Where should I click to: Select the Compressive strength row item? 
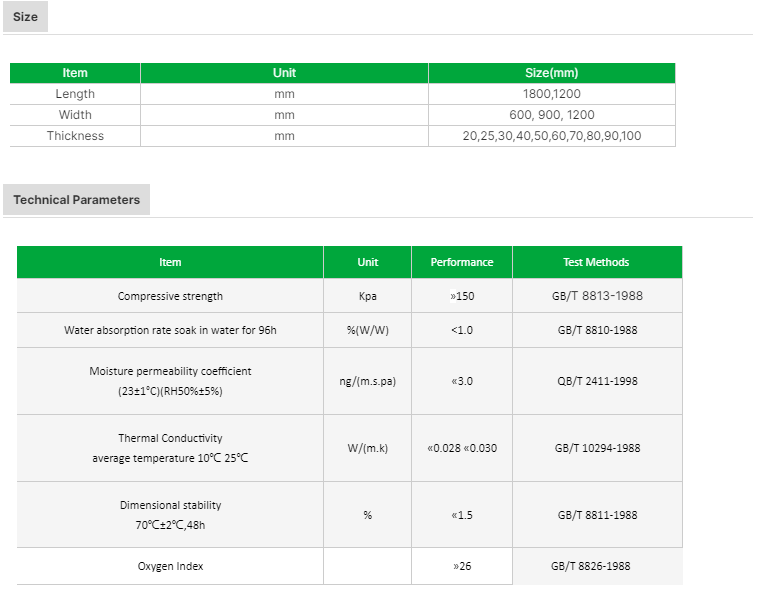pyautogui.click(x=170, y=296)
